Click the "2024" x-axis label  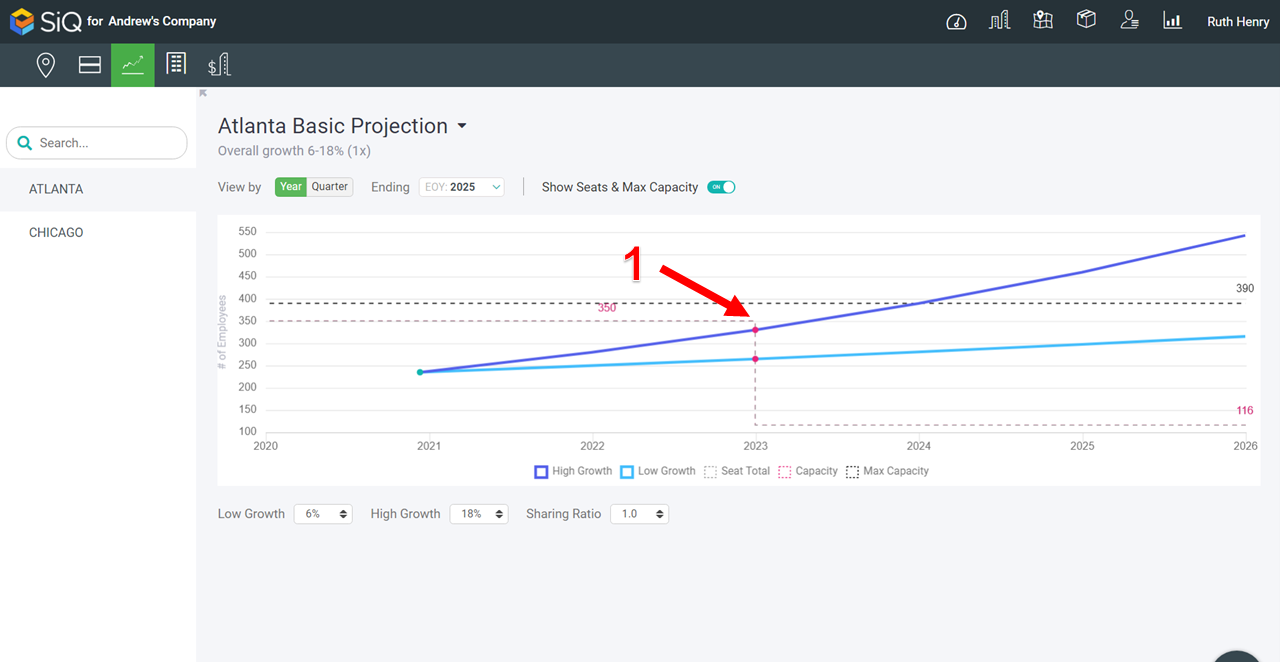point(918,446)
